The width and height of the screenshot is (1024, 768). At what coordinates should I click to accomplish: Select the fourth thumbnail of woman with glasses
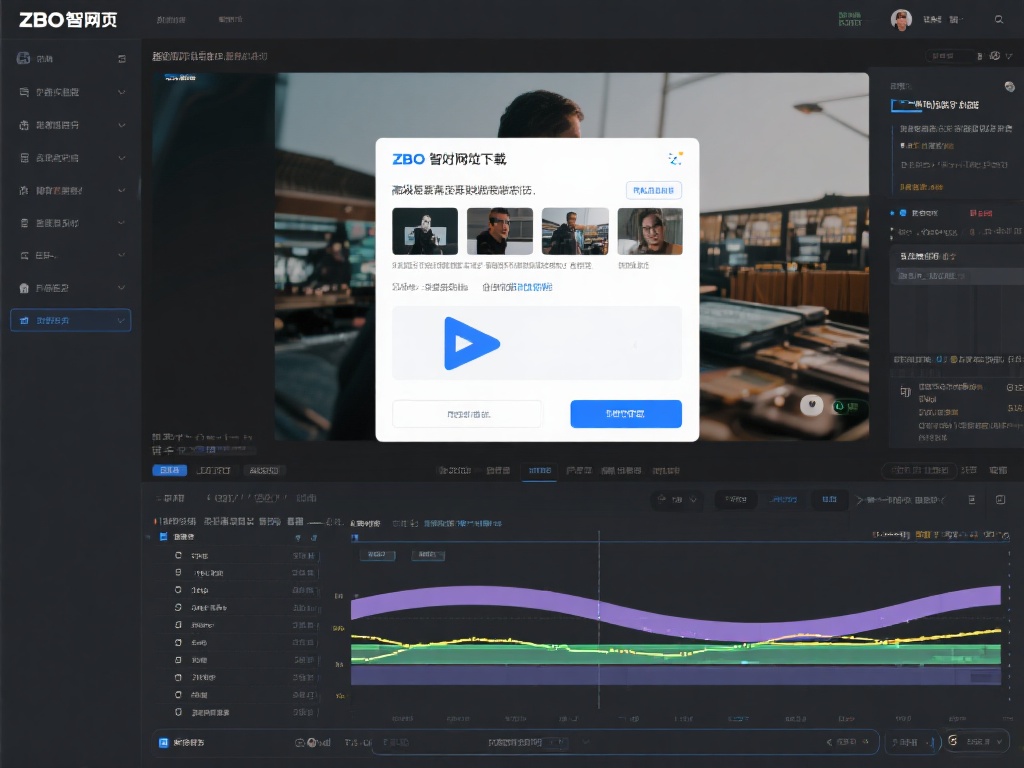(650, 231)
